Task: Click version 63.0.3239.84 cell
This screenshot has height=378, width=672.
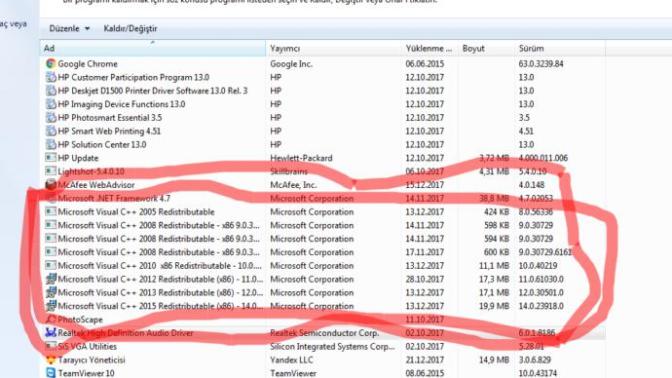Action: point(541,64)
